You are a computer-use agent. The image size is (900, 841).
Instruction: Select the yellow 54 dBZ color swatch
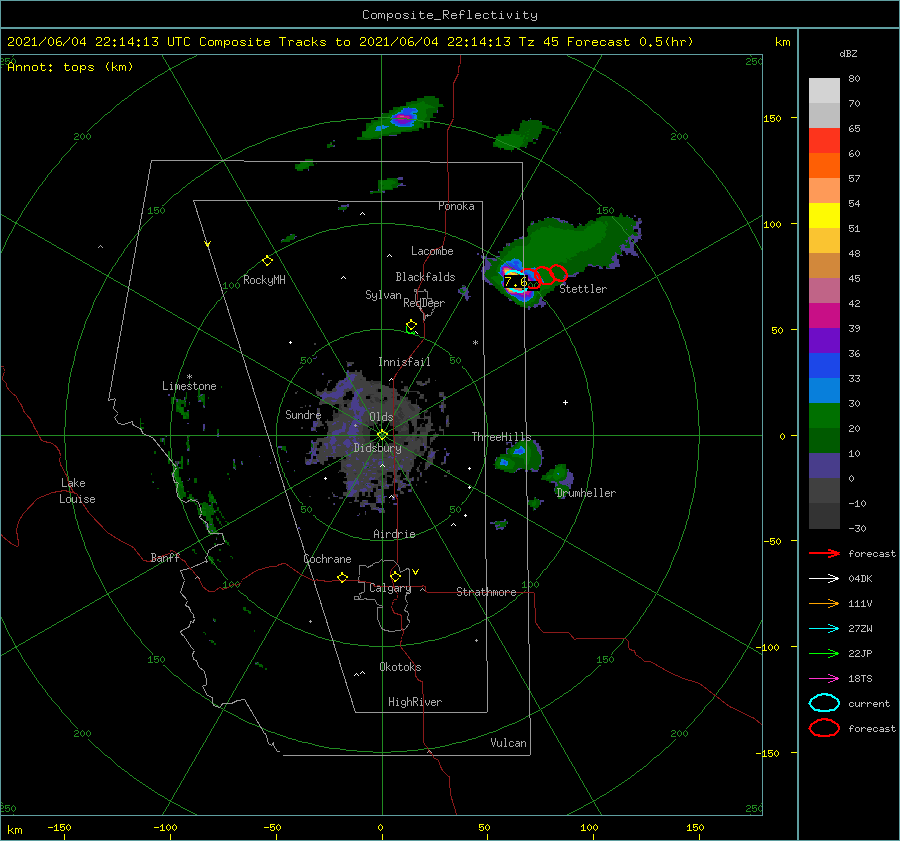(824, 216)
